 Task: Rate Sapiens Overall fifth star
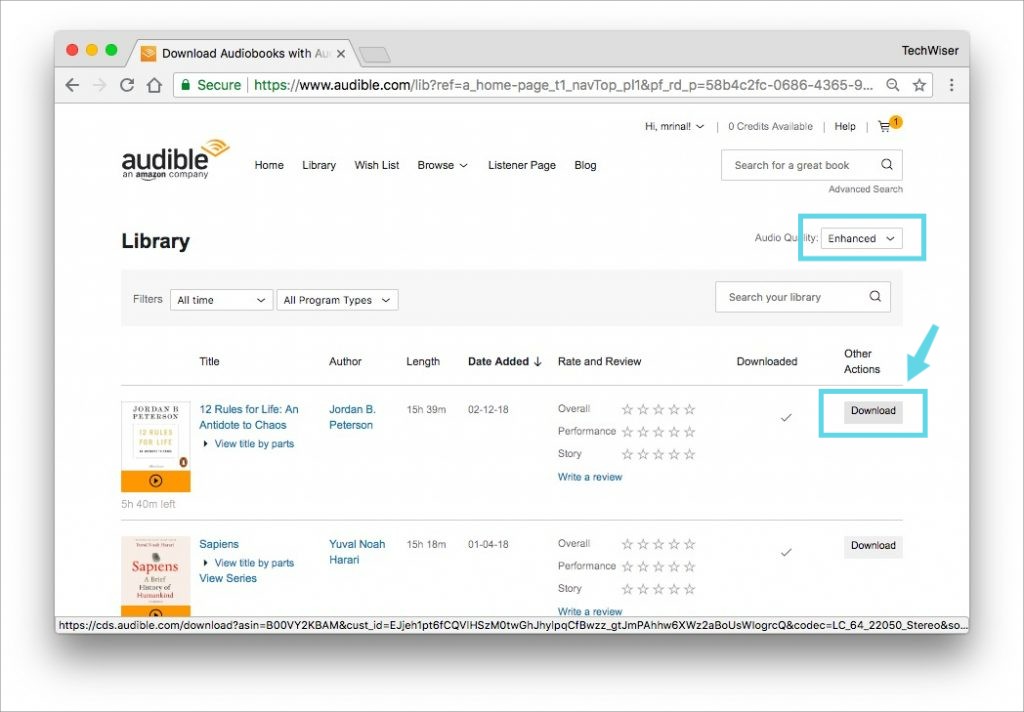click(690, 544)
